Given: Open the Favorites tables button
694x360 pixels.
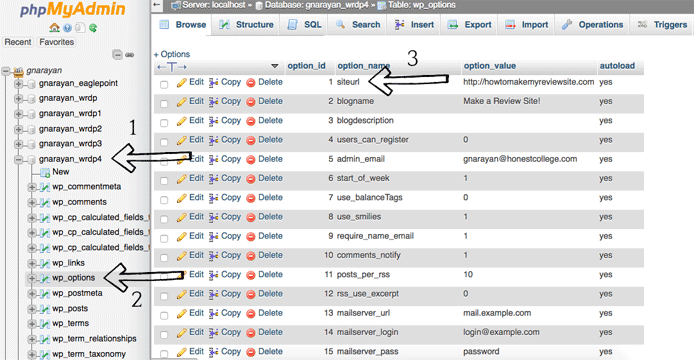Looking at the screenshot, I should pyautogui.click(x=56, y=42).
